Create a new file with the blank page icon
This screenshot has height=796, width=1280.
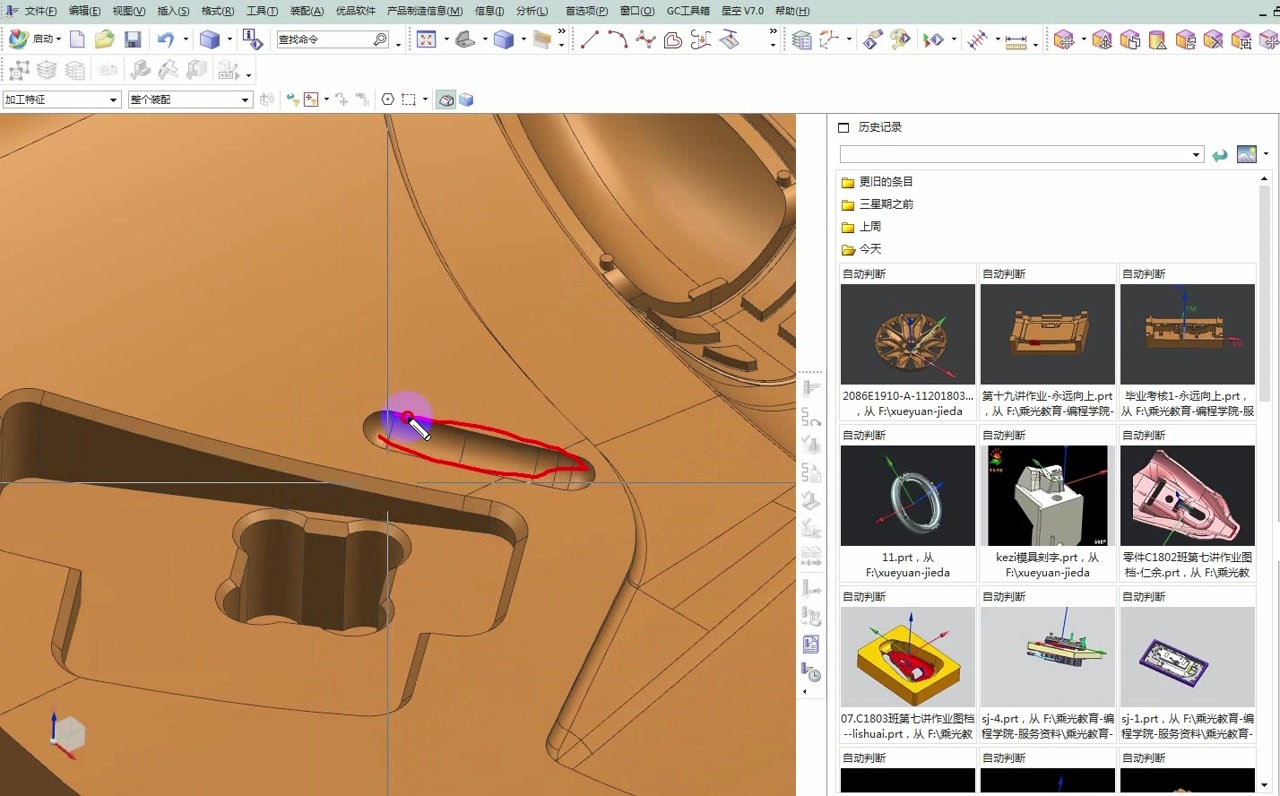[77, 39]
